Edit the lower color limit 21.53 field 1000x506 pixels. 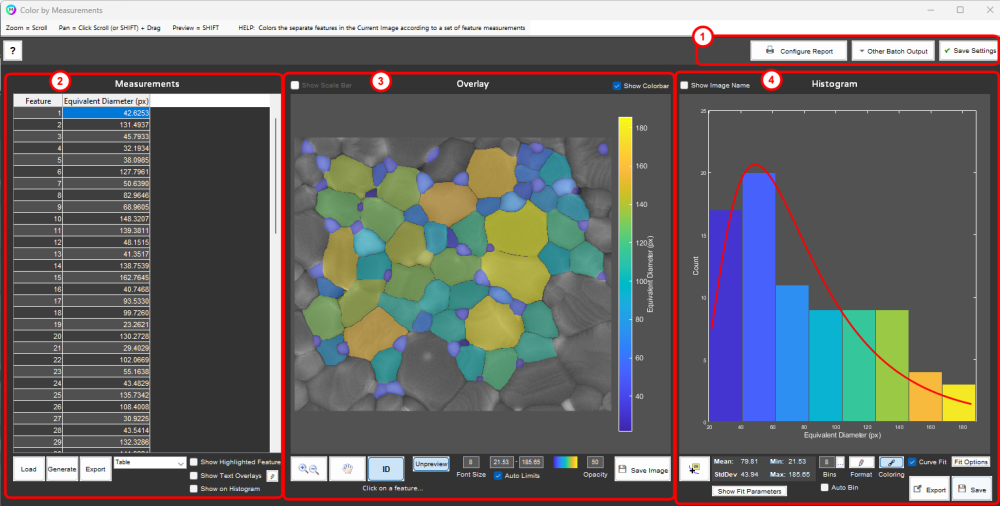click(x=502, y=462)
